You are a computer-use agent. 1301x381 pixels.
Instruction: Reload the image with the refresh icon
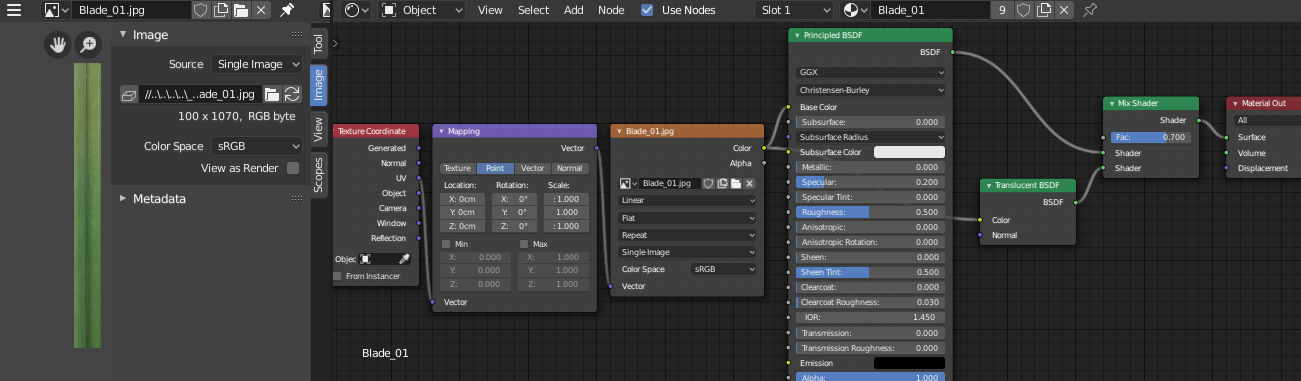pyautogui.click(x=293, y=94)
